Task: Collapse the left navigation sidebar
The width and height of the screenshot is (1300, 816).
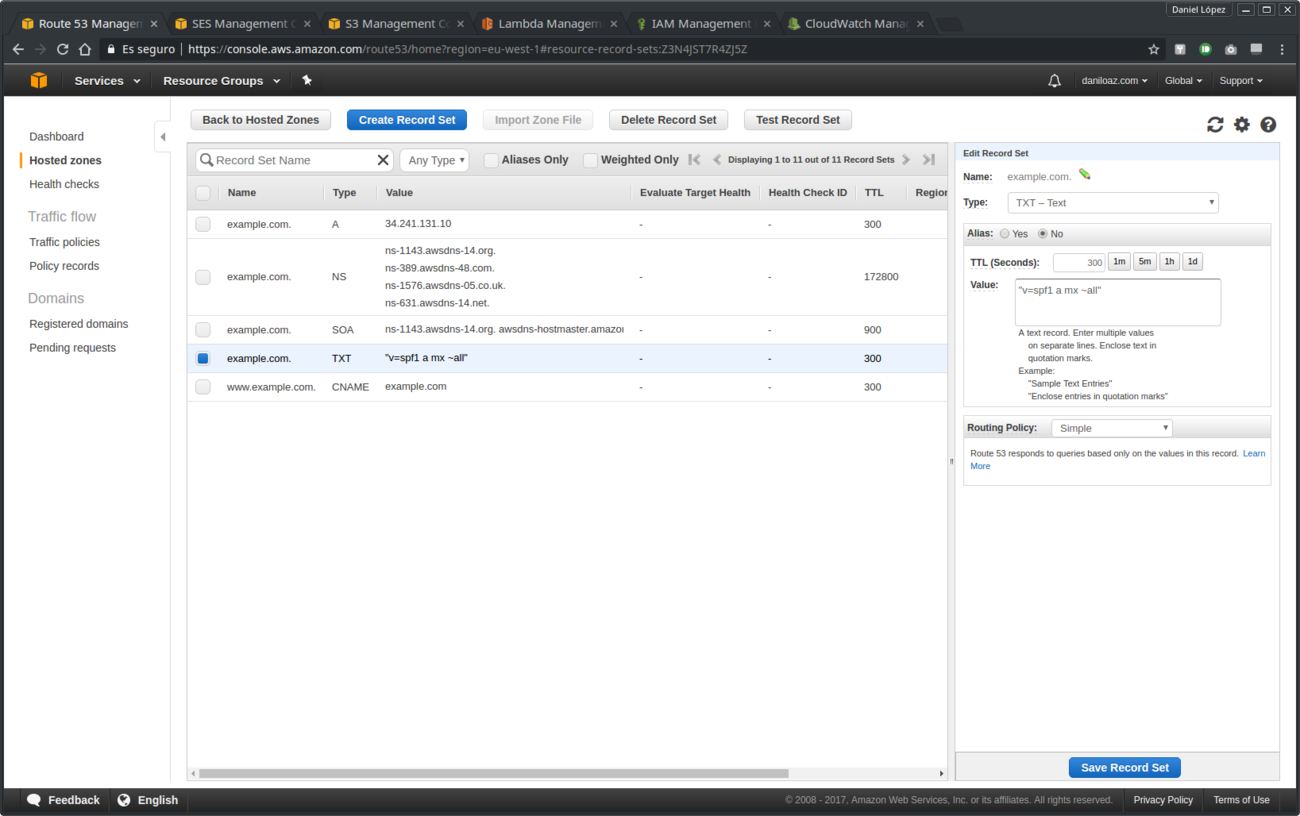Action: (x=163, y=137)
